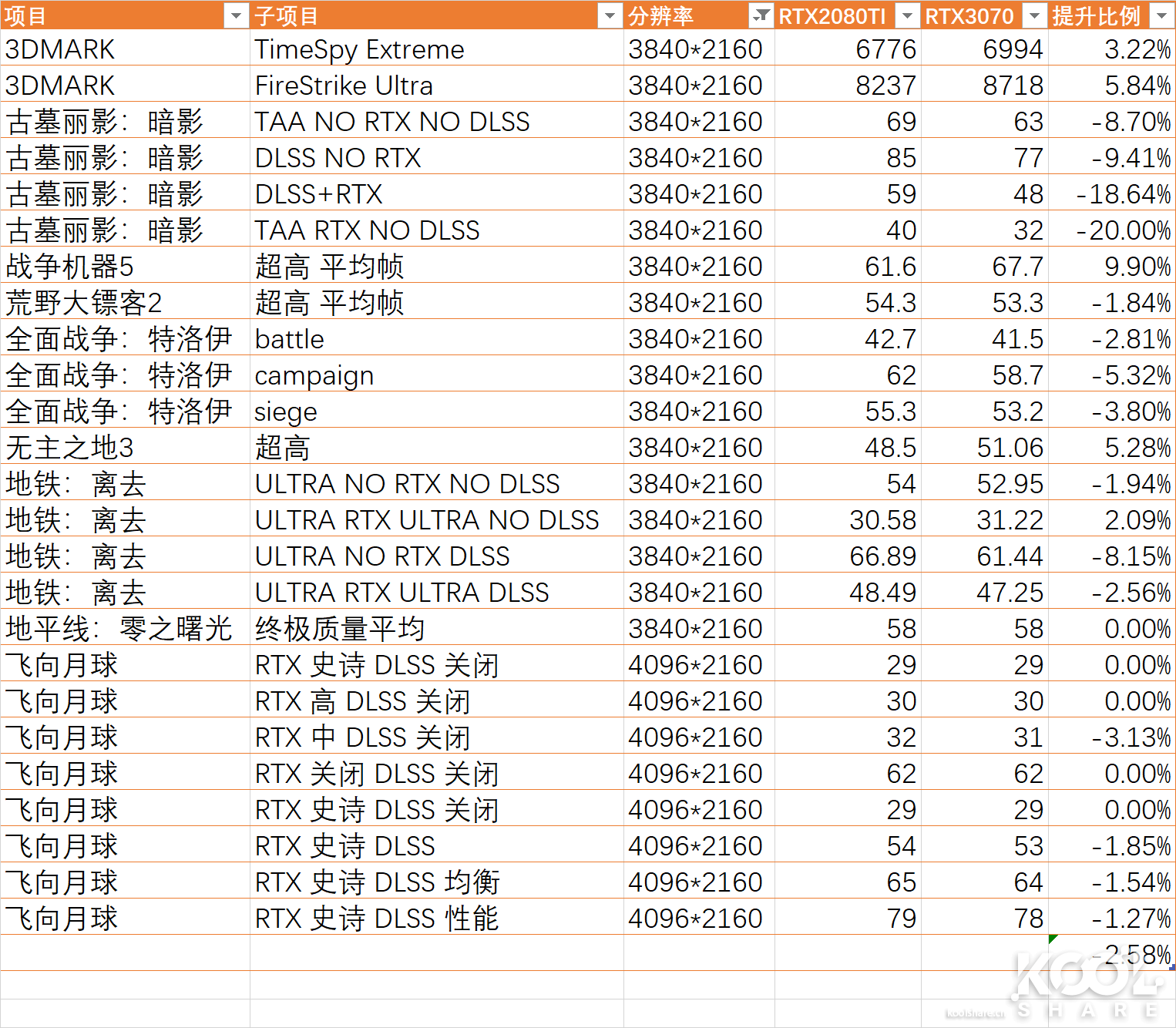
Task: Click the 无主之地3 cell
Action: click(125, 446)
